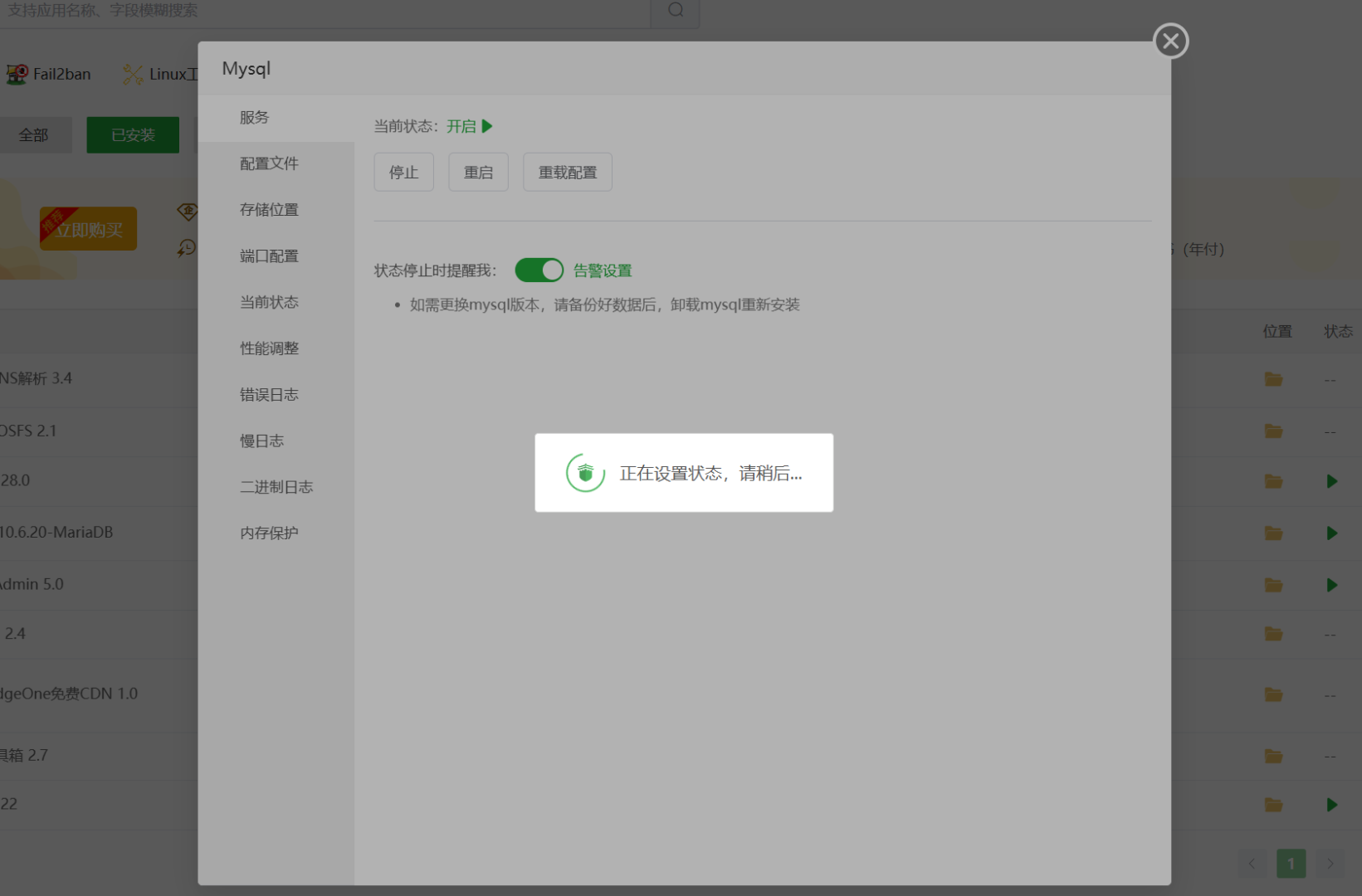Click the 状态 column header in the list
This screenshot has width=1362, height=896.
tap(1338, 332)
